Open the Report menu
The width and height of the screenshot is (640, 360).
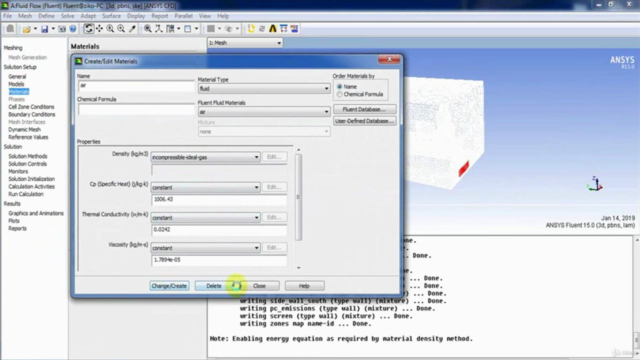(x=160, y=16)
